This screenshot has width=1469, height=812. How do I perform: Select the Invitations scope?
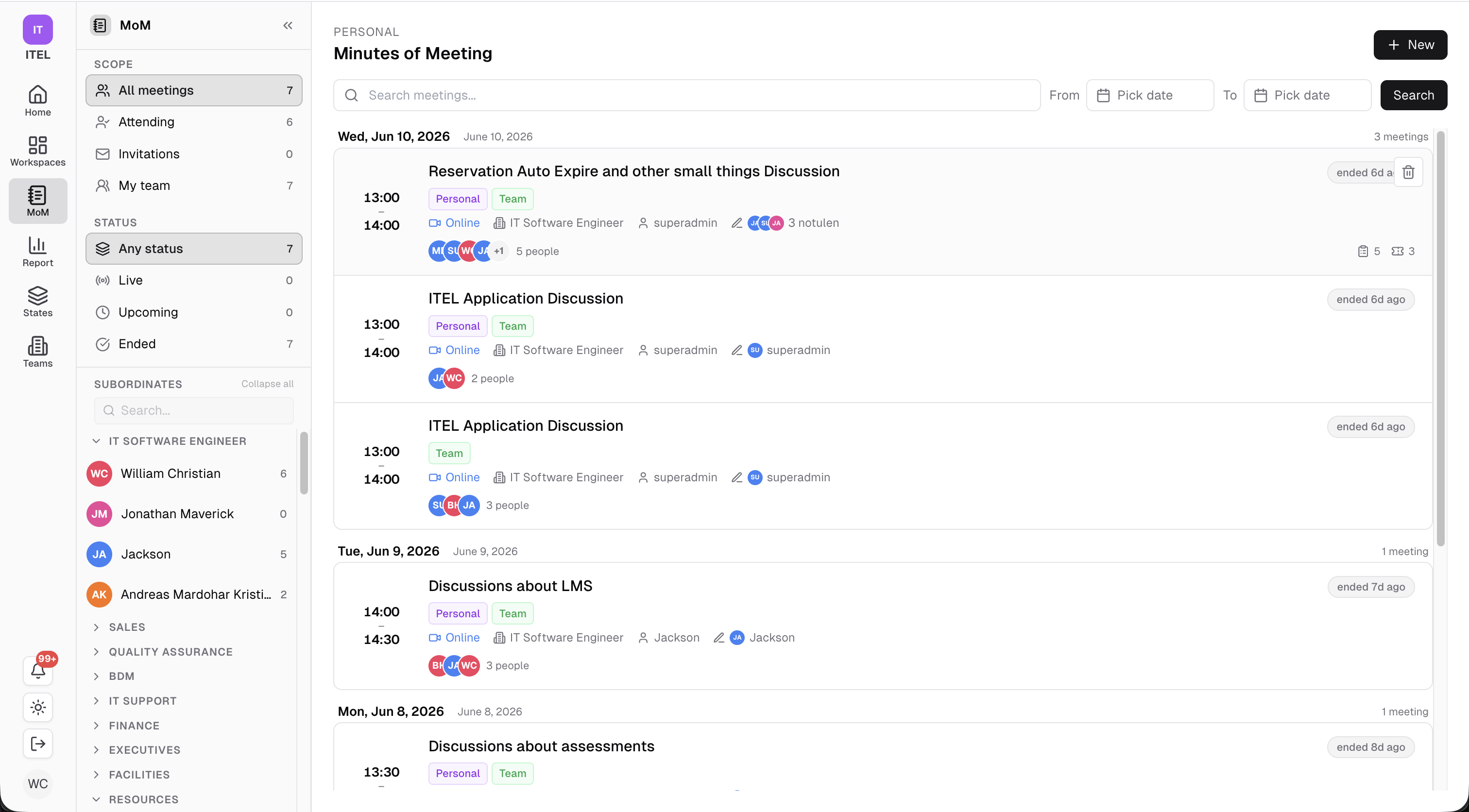point(194,154)
